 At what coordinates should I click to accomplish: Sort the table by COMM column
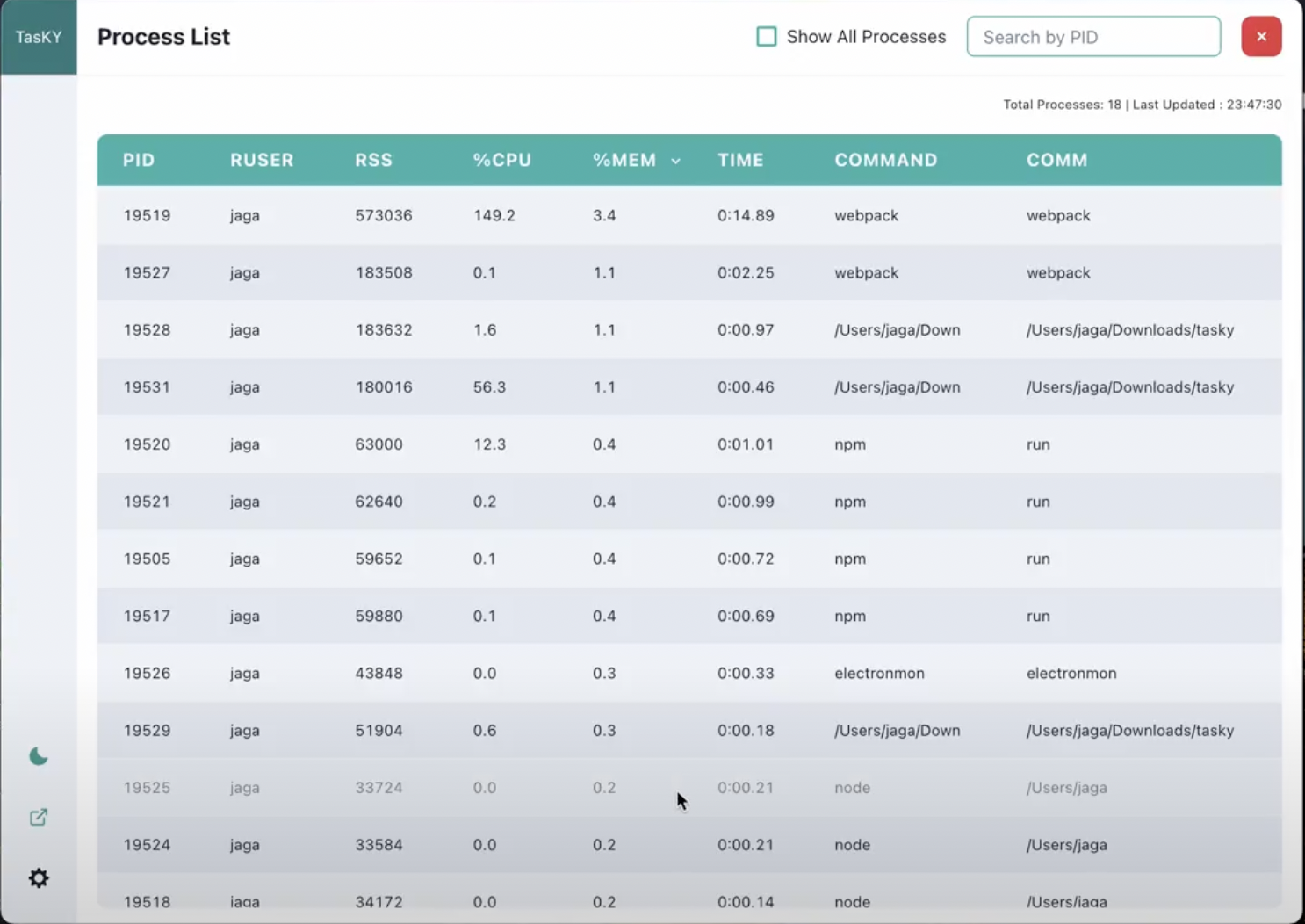coord(1056,160)
